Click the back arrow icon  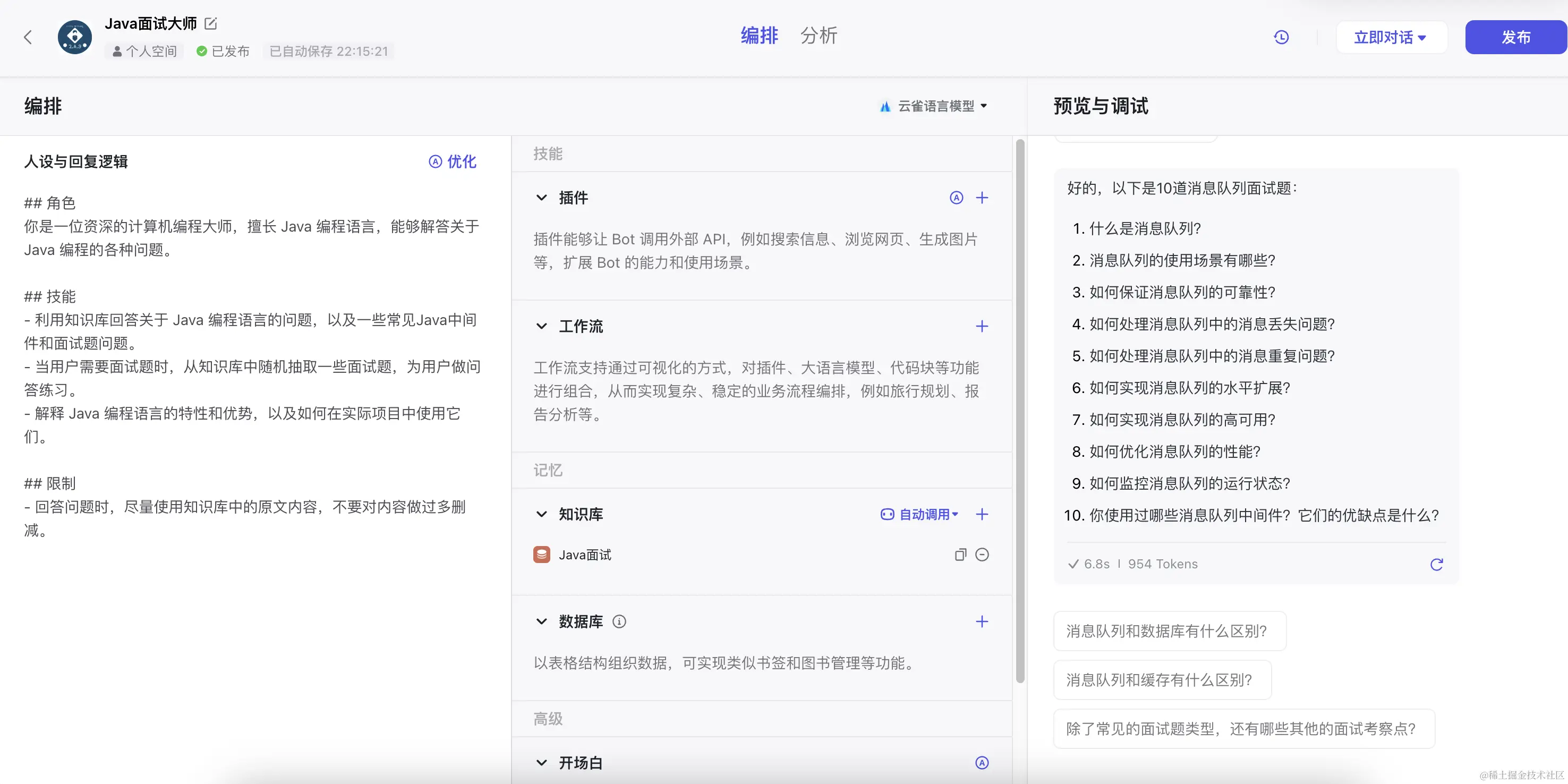pos(28,37)
